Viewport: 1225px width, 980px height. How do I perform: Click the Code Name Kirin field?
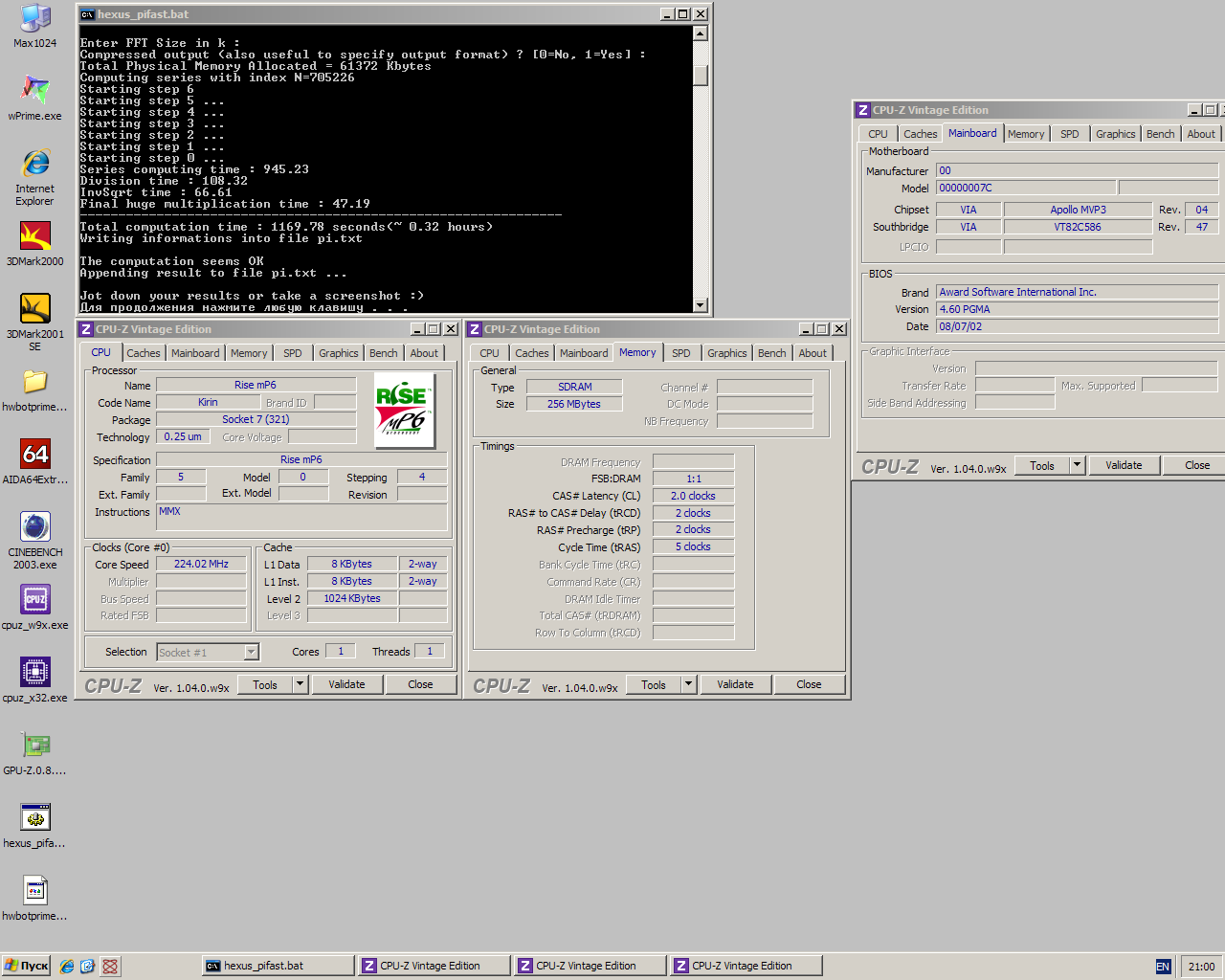click(208, 402)
